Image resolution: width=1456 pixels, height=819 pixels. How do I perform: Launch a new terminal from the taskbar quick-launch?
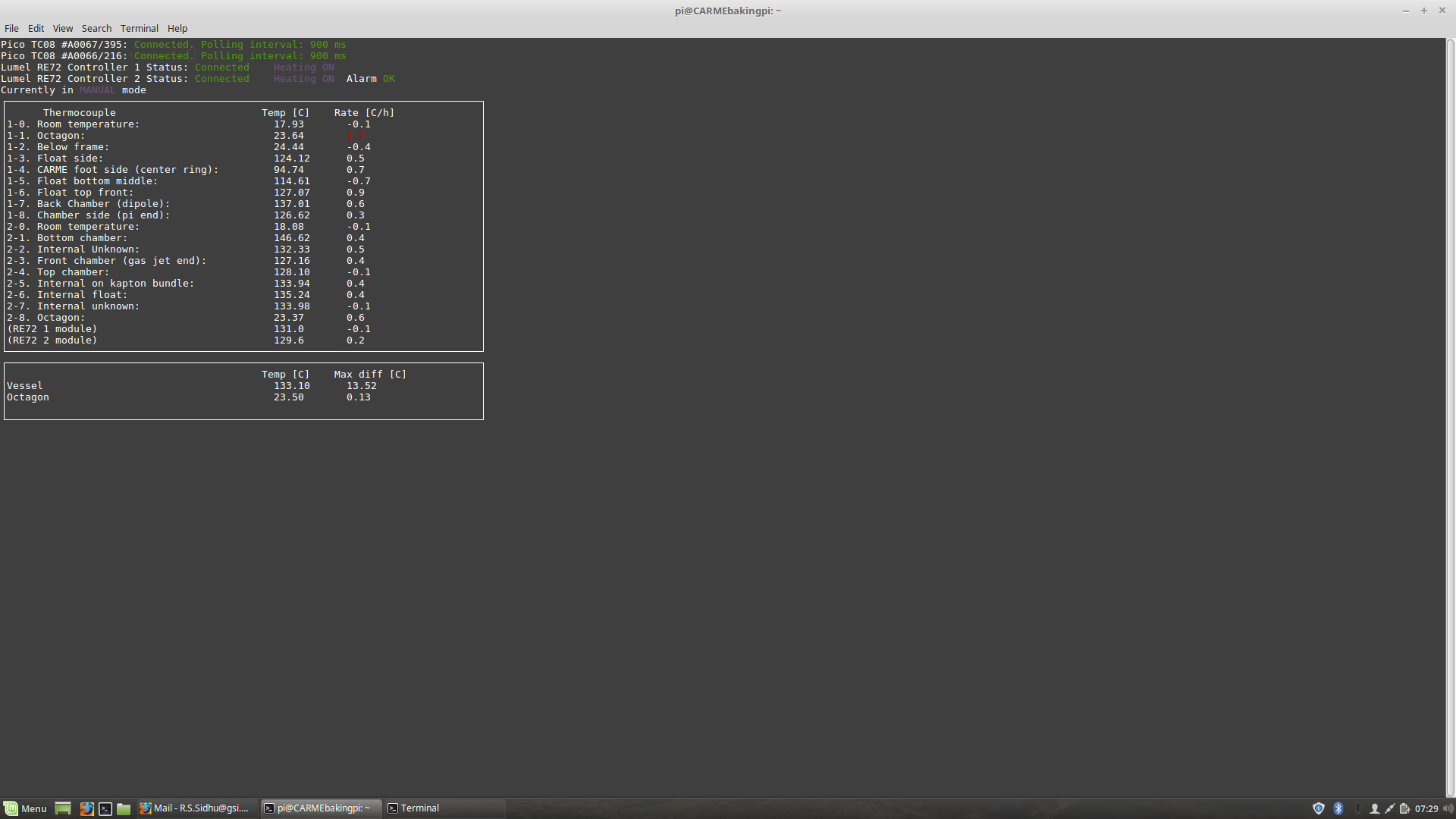pyautogui.click(x=105, y=808)
